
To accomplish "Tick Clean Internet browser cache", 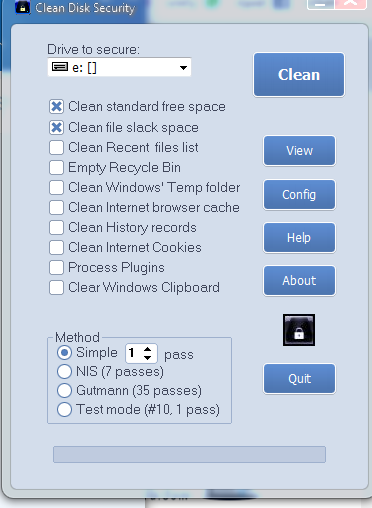I will tap(56, 207).
